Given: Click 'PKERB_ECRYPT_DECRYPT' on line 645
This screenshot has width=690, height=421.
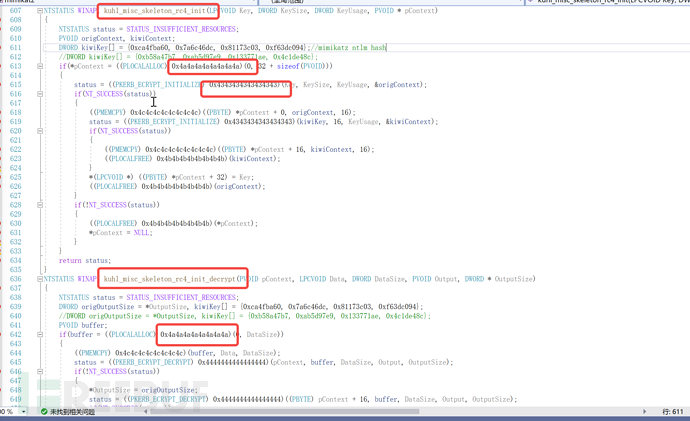Looking at the screenshot, I should click(x=153, y=362).
